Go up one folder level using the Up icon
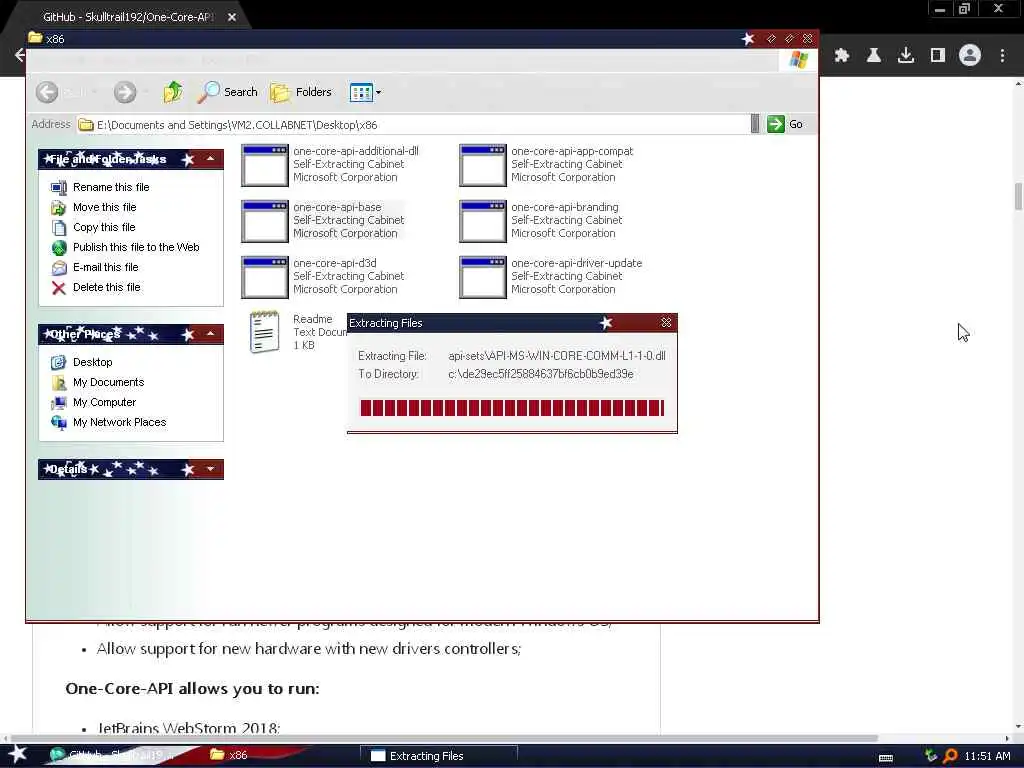This screenshot has height=768, width=1024. click(173, 92)
